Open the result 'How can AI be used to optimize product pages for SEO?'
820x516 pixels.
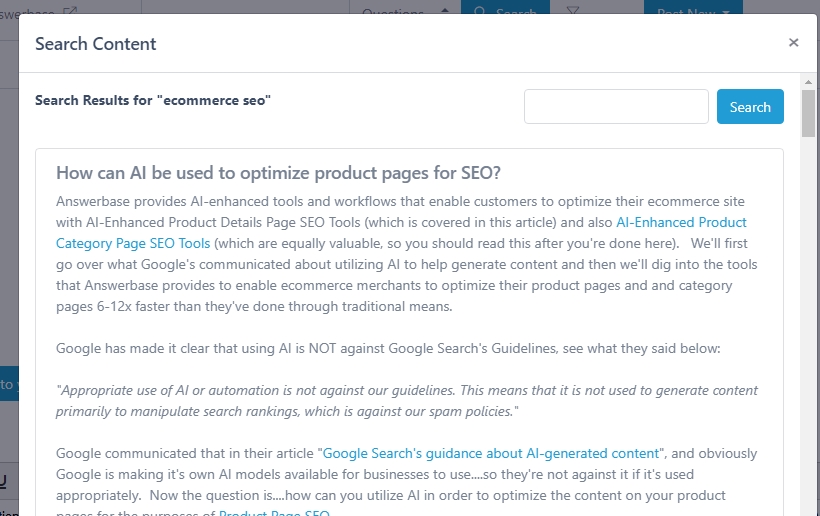point(278,173)
